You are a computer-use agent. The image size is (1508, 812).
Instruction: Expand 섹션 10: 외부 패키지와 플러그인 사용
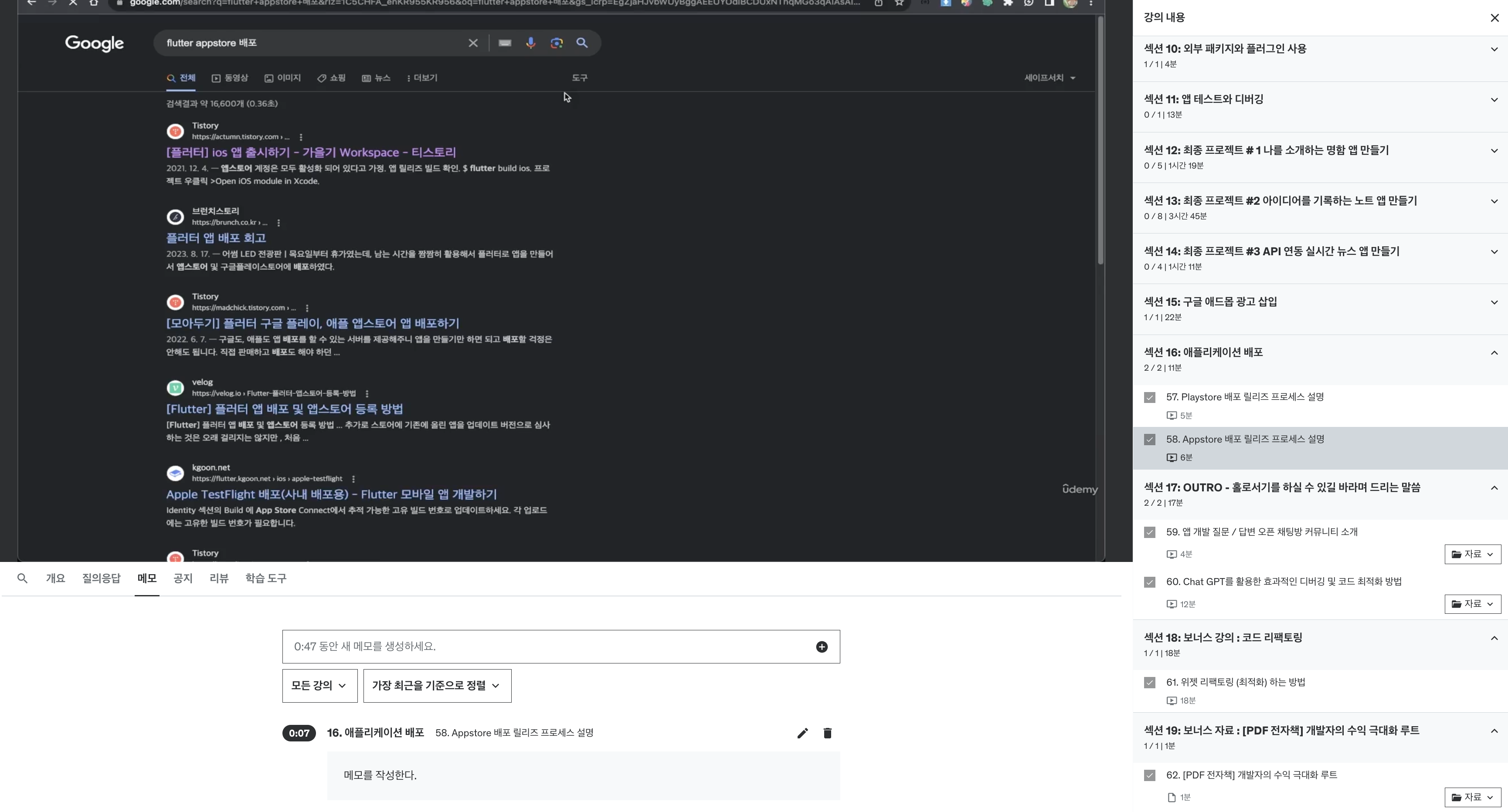(x=1320, y=57)
